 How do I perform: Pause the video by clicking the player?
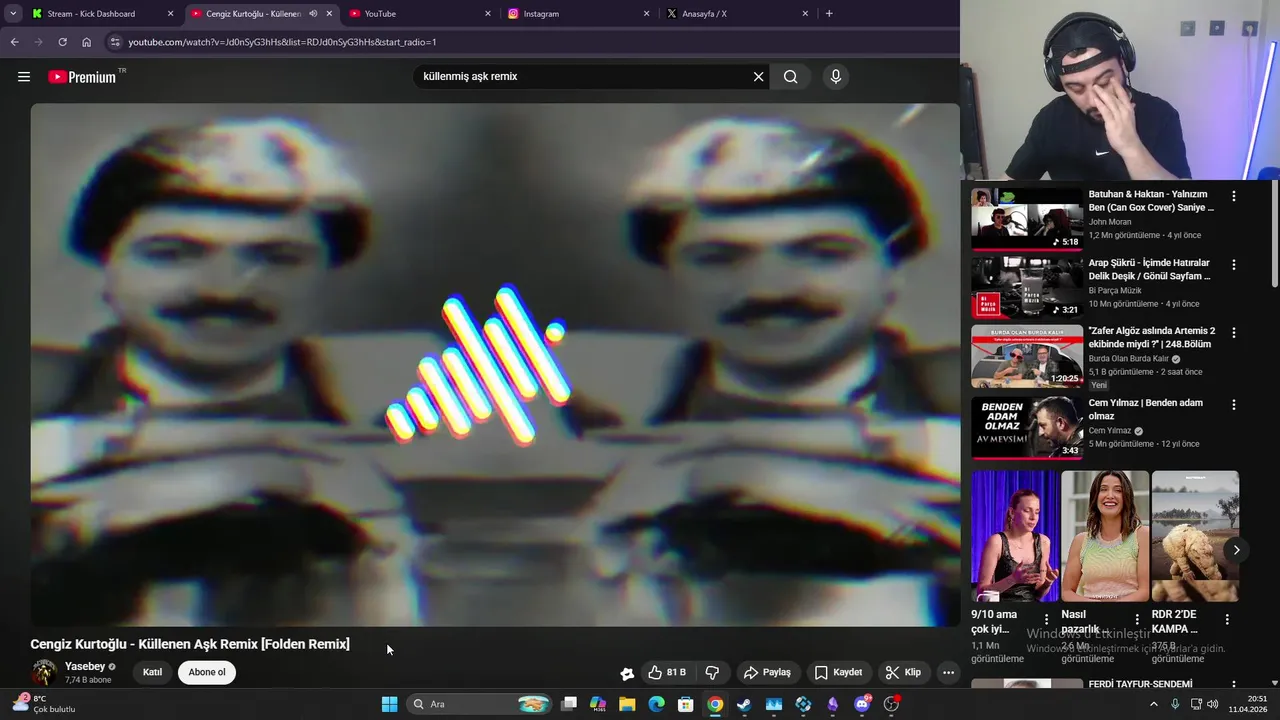pos(495,365)
